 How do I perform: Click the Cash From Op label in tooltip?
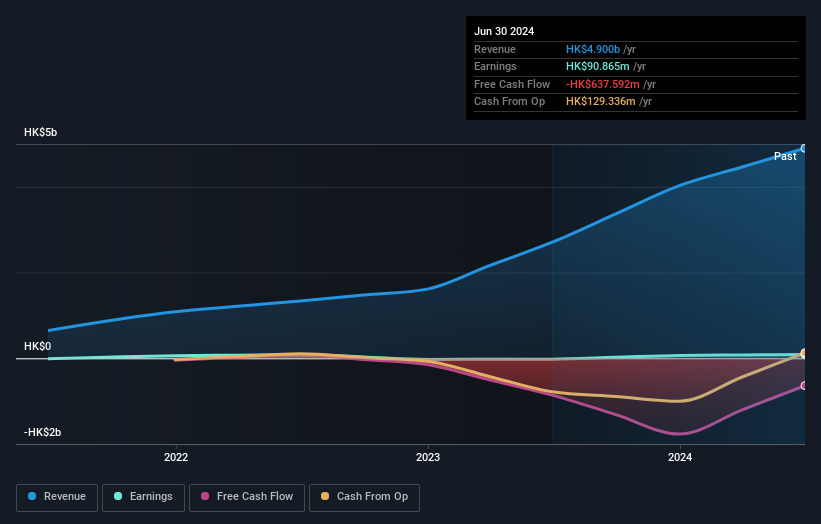click(x=509, y=102)
